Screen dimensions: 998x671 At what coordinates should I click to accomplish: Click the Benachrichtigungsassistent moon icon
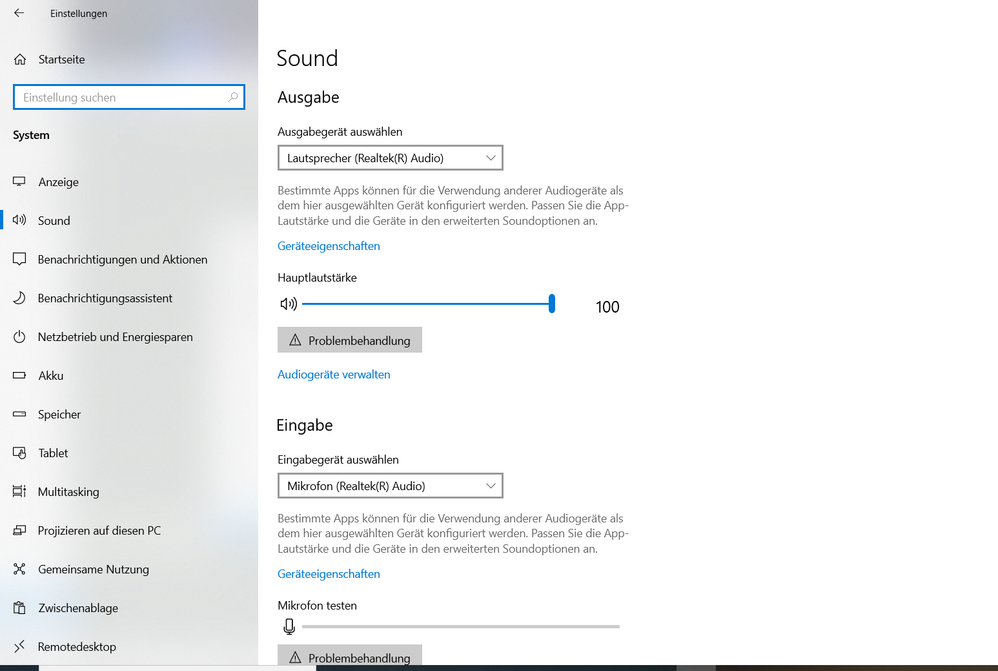point(18,298)
